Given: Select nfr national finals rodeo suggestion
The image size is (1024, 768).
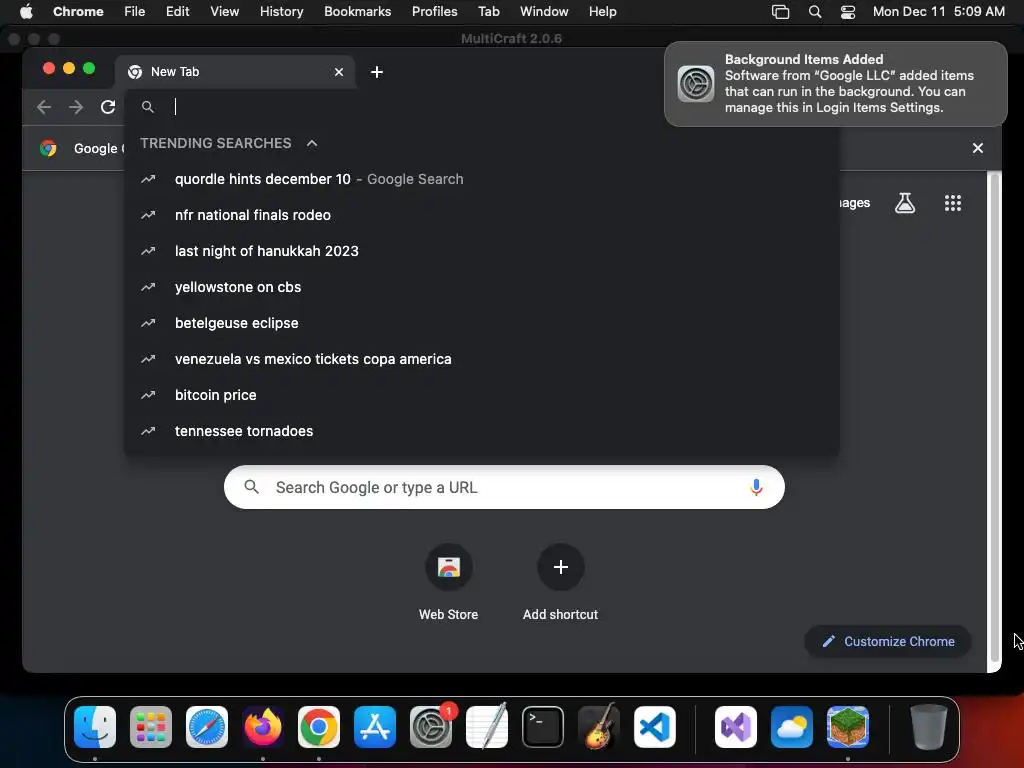Looking at the screenshot, I should coord(482,215).
